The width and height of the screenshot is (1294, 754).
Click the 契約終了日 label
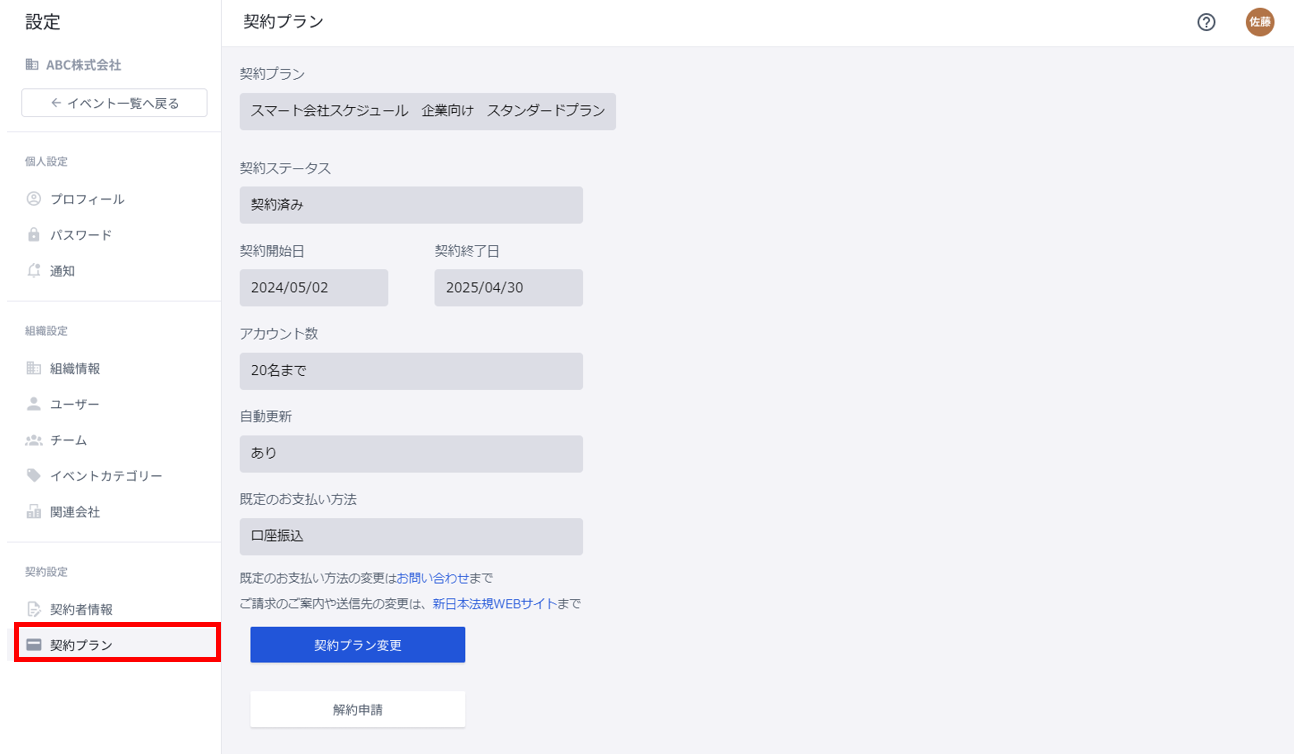pyautogui.click(x=467, y=251)
